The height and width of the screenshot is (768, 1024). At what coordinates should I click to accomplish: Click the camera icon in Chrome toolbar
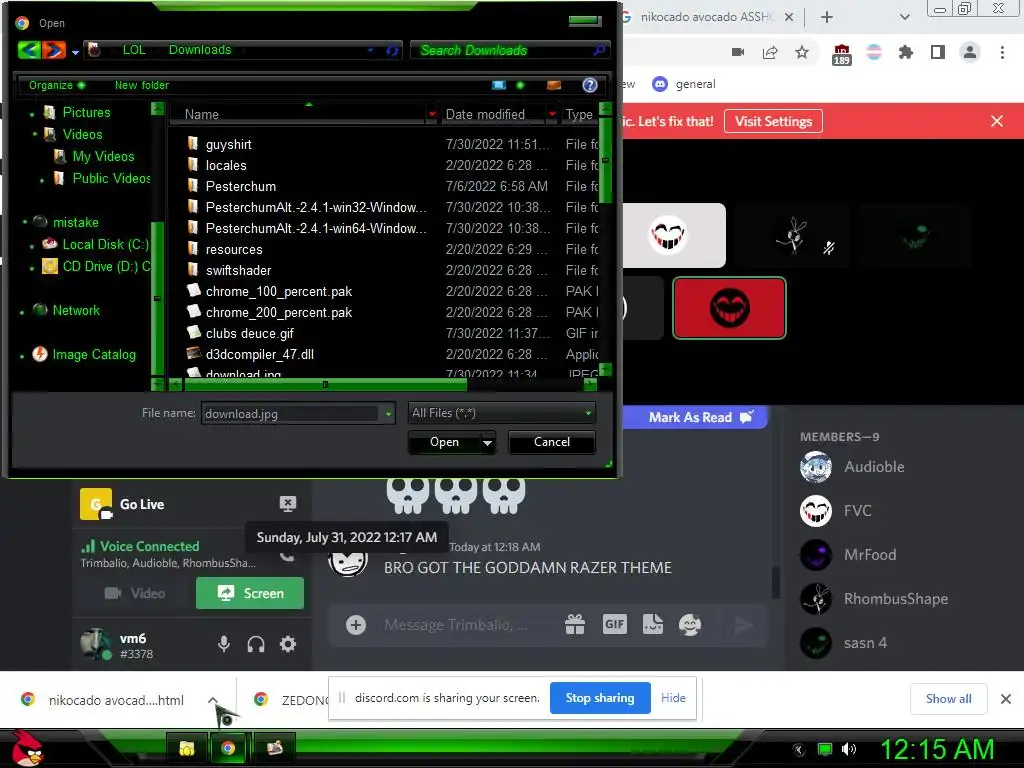(738, 52)
